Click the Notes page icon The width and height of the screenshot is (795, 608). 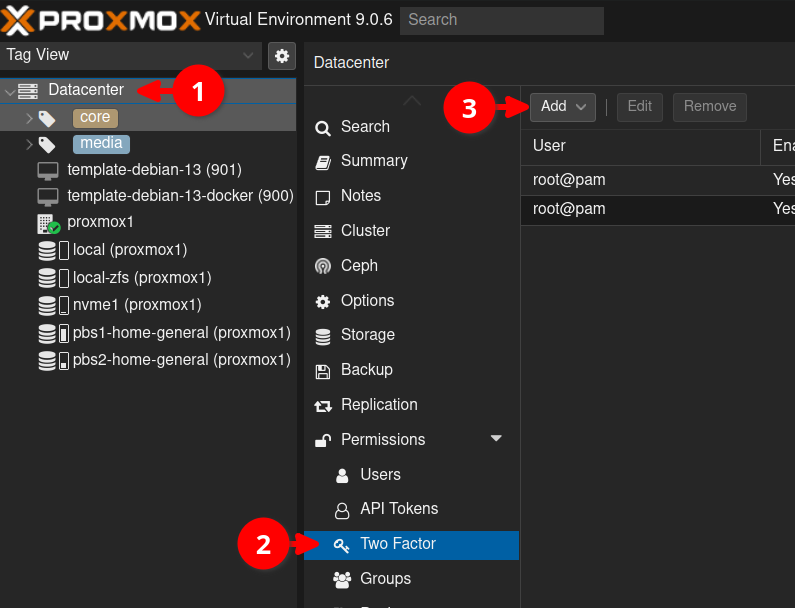coord(323,197)
